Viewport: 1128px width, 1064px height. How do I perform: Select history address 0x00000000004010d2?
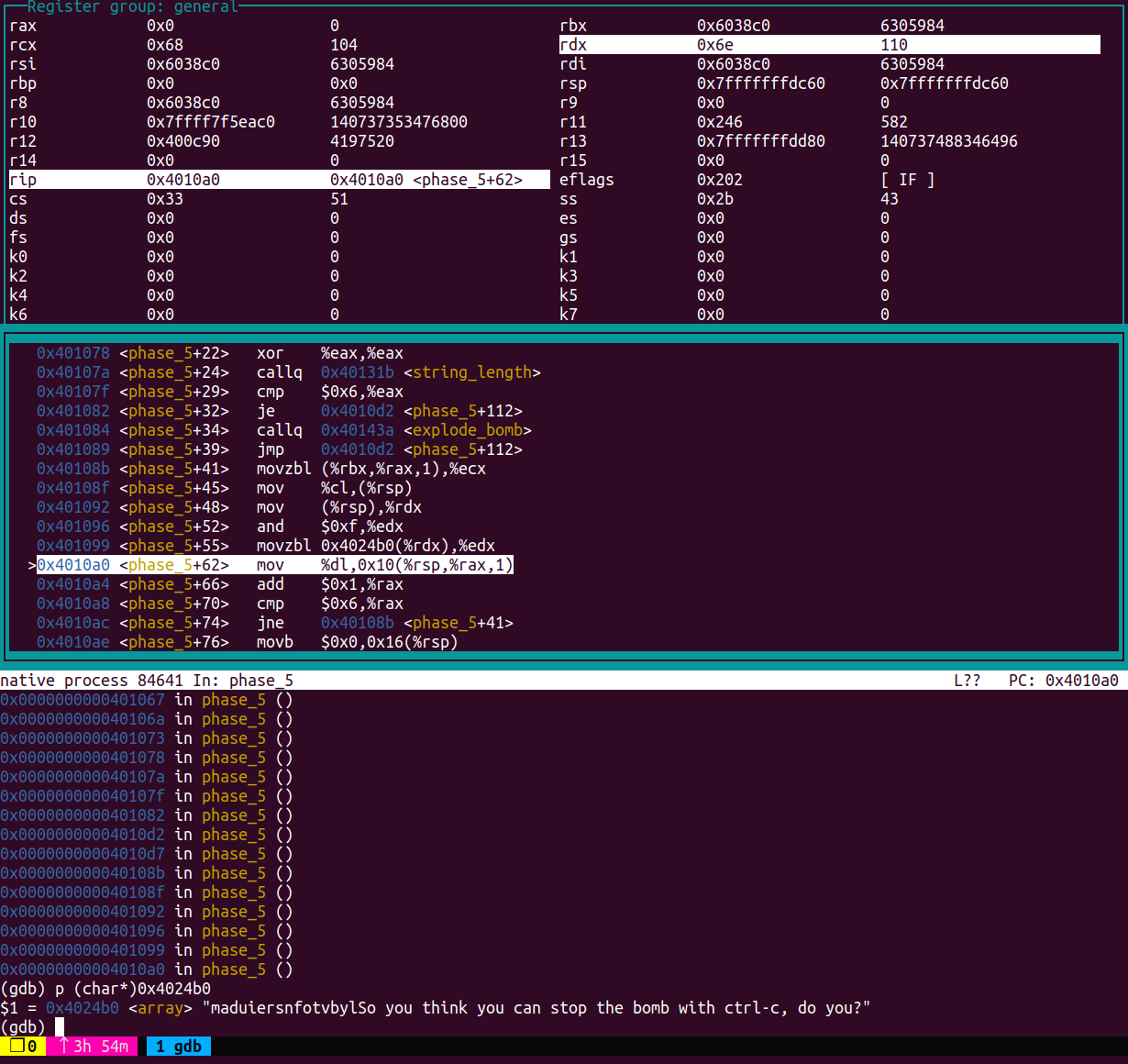pos(83,835)
